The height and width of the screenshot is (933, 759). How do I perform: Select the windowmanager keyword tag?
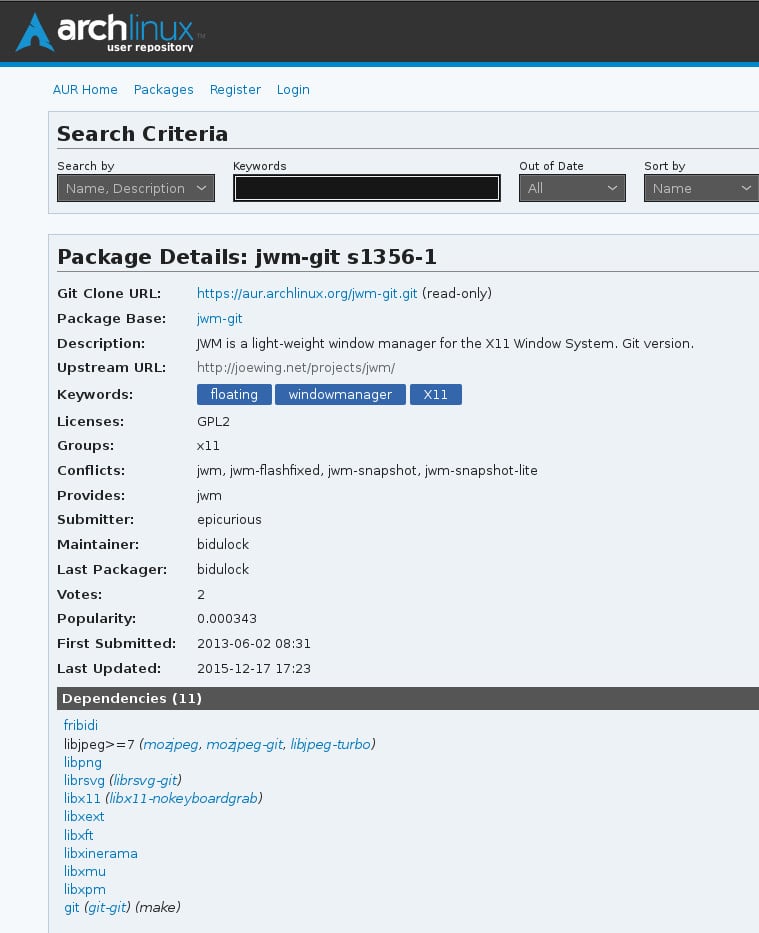click(340, 395)
